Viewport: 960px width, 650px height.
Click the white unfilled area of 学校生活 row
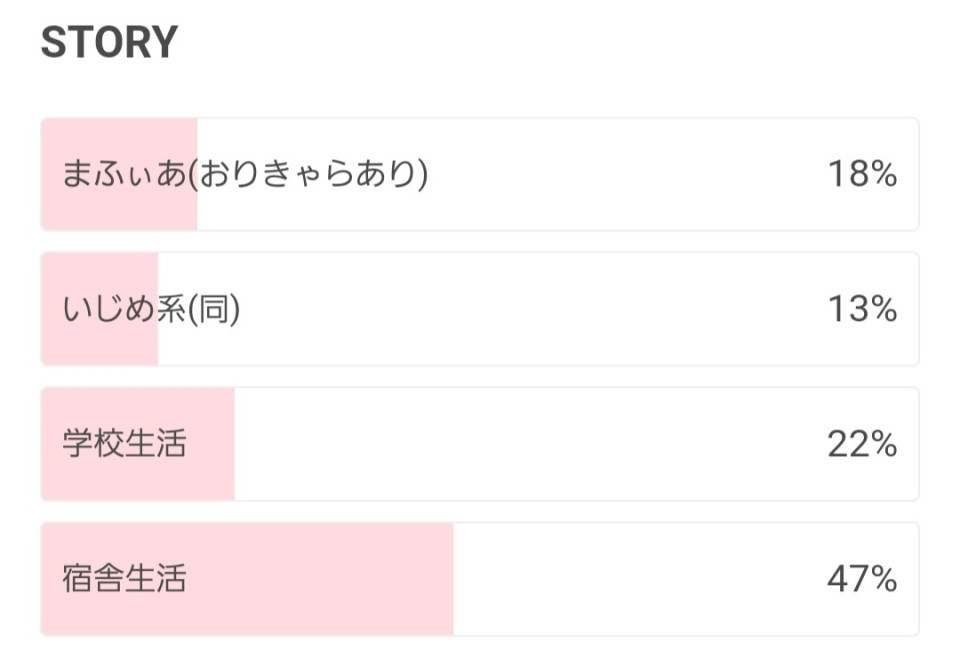[x=577, y=444]
